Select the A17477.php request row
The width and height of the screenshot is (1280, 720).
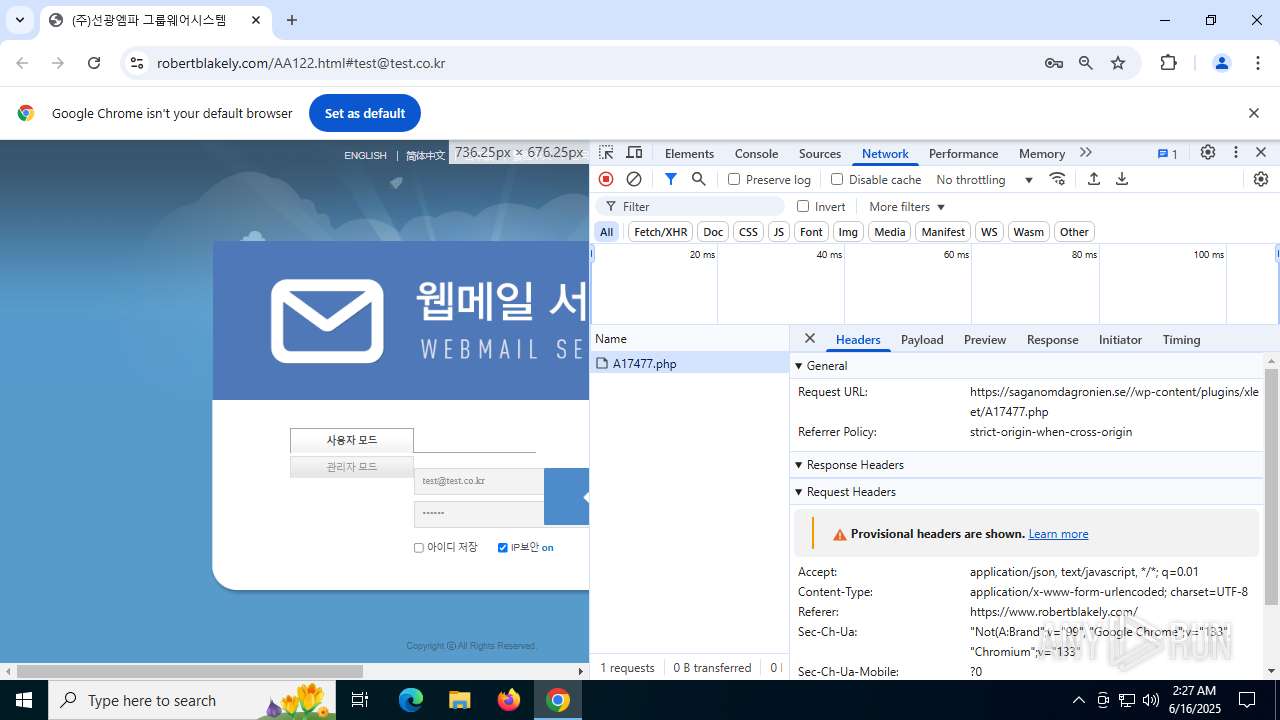(689, 363)
